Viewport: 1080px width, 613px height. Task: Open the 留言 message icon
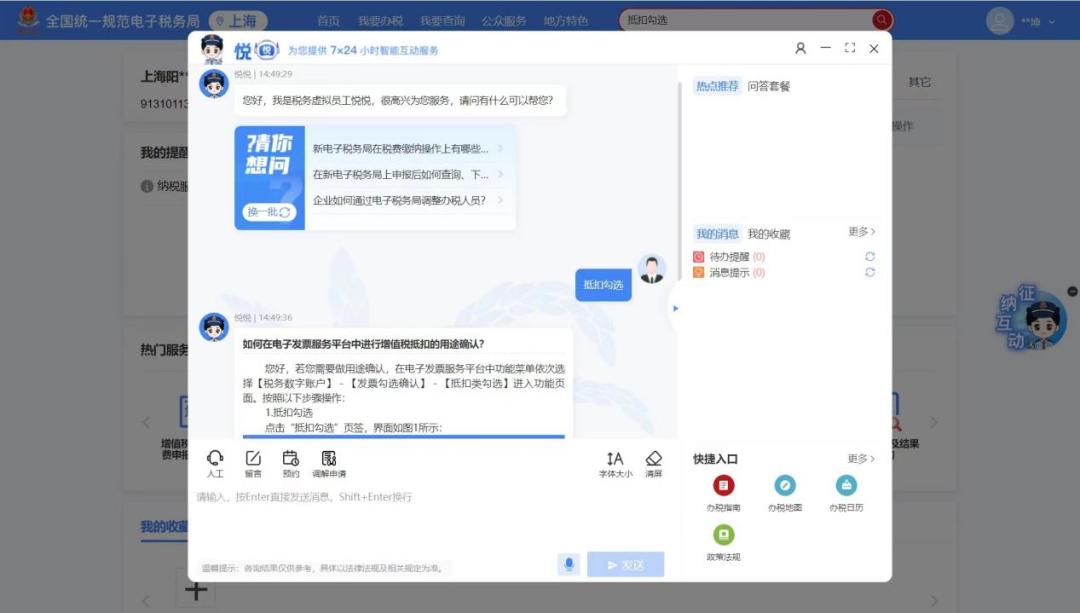coord(253,459)
